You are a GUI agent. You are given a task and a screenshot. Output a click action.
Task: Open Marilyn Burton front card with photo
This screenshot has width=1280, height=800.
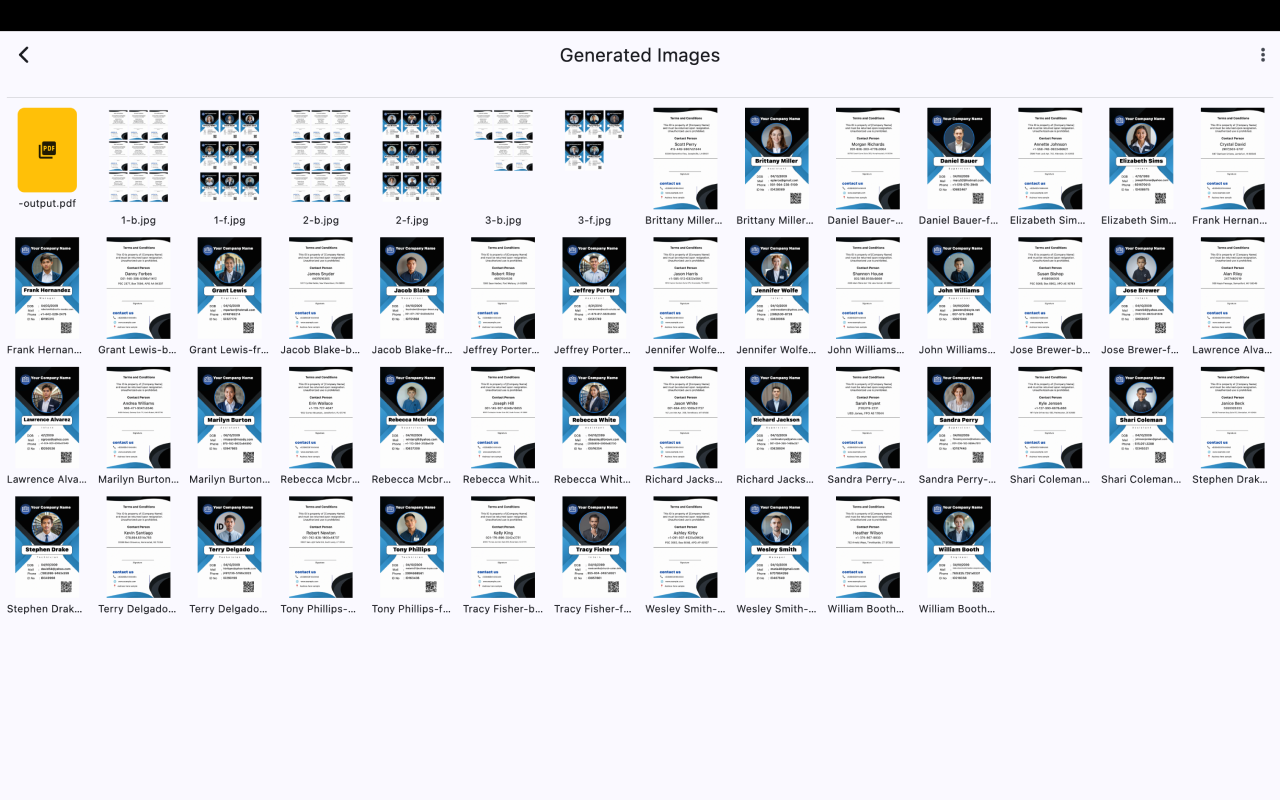click(x=230, y=418)
